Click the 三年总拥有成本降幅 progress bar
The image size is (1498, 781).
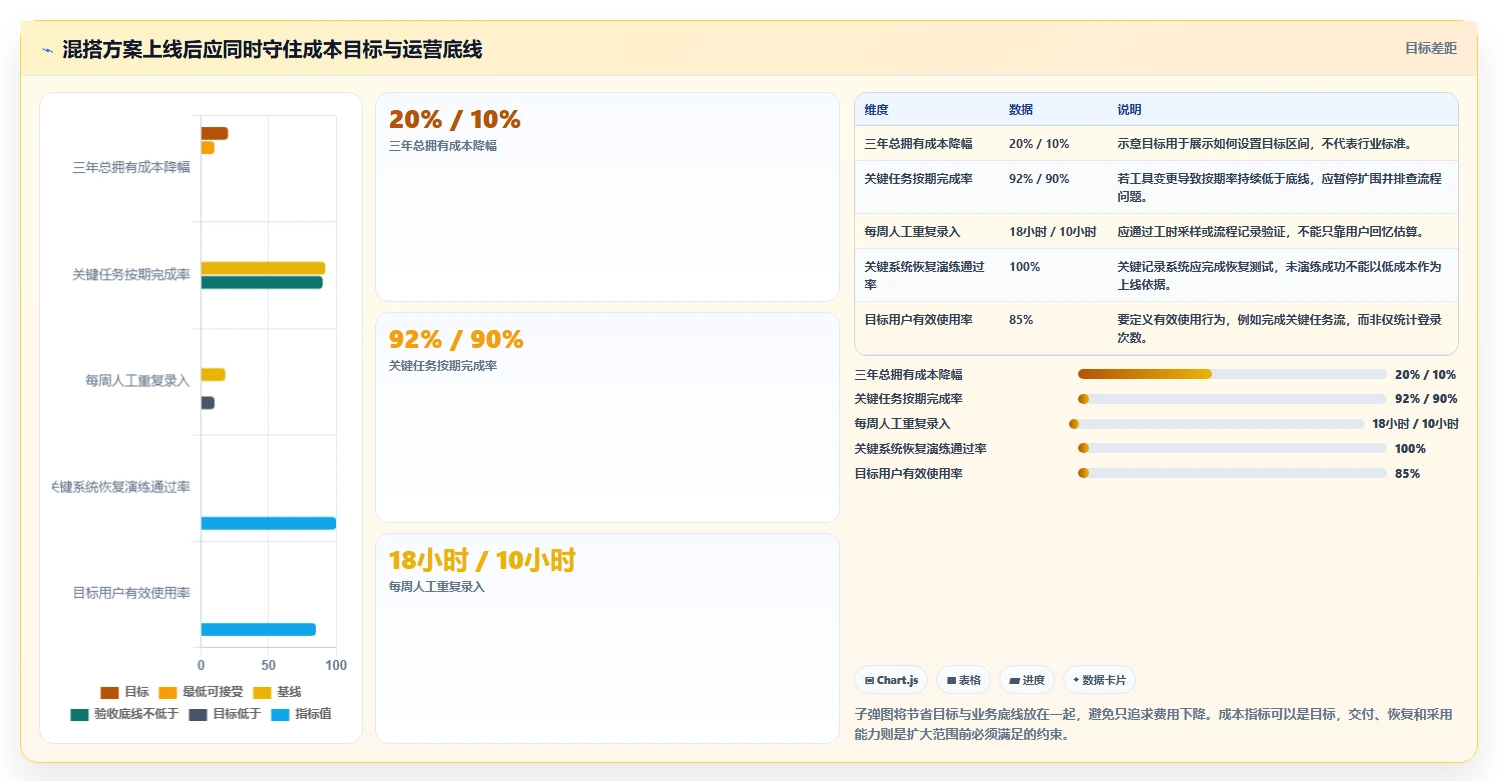click(1232, 374)
